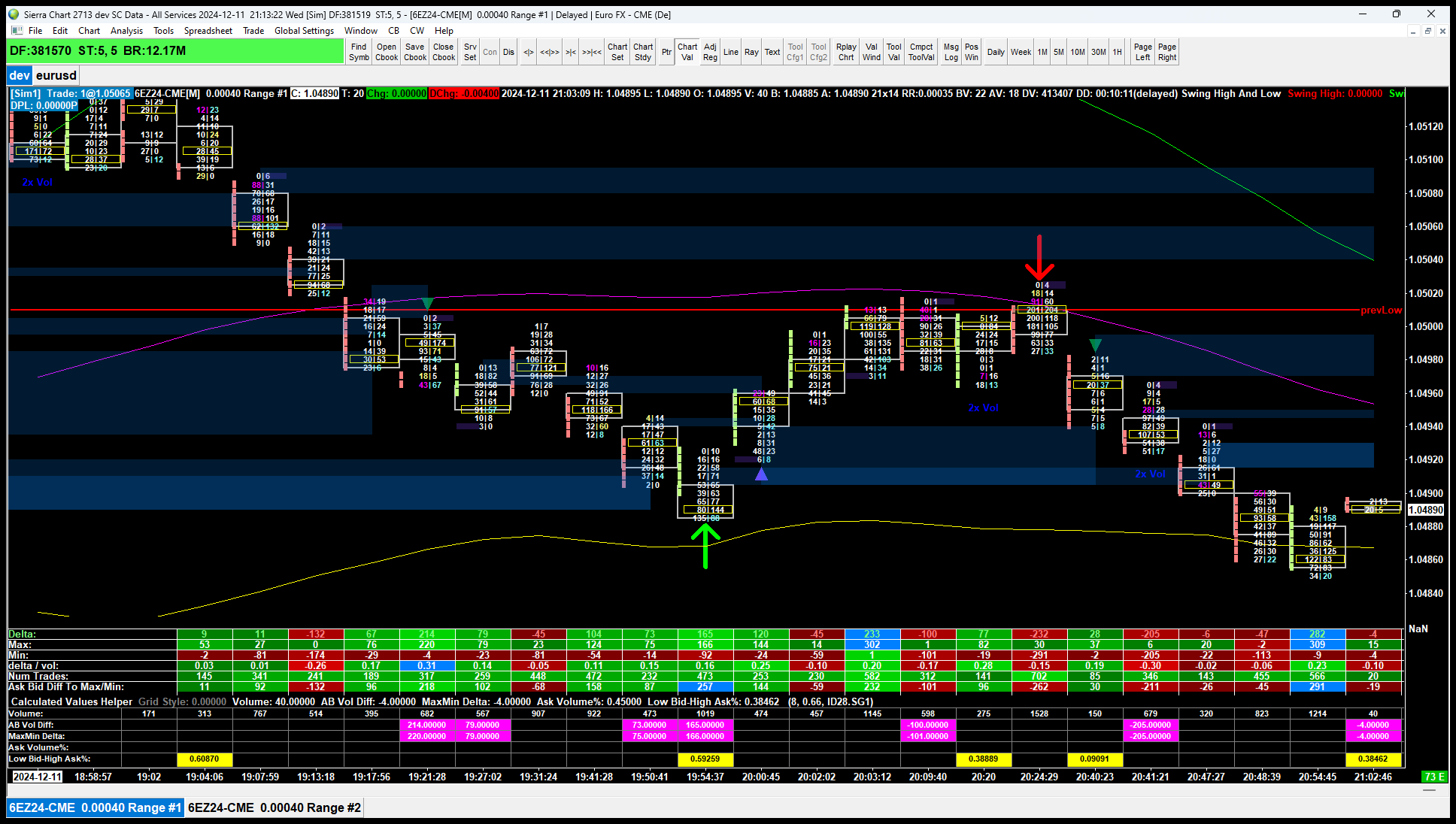Open Chart Studies from the toolbar
The height and width of the screenshot is (824, 1456).
(642, 52)
